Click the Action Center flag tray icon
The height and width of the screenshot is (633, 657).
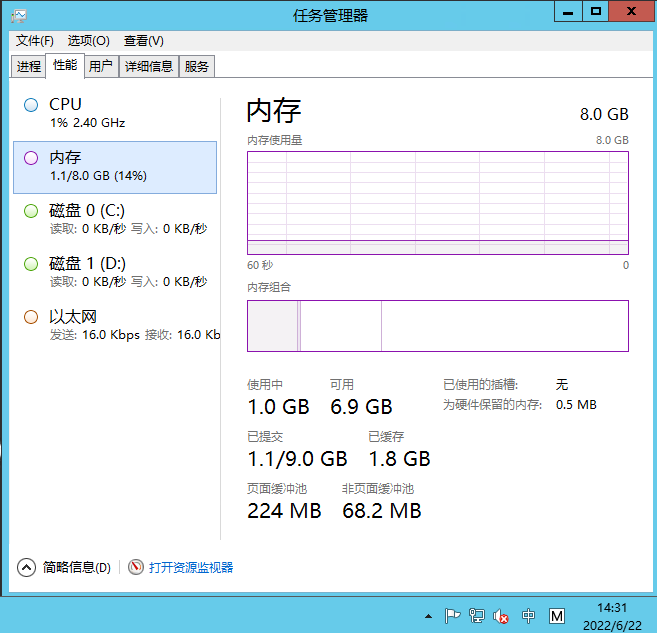click(452, 616)
